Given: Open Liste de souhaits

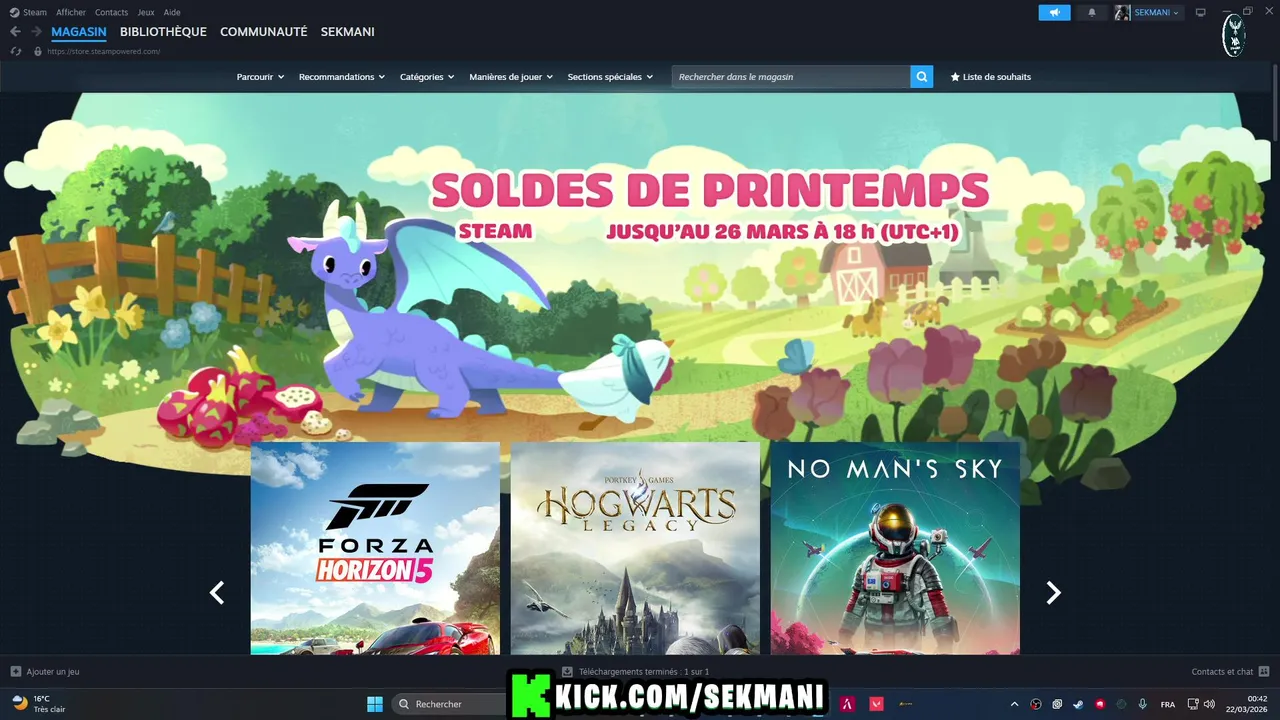Looking at the screenshot, I should point(990,77).
